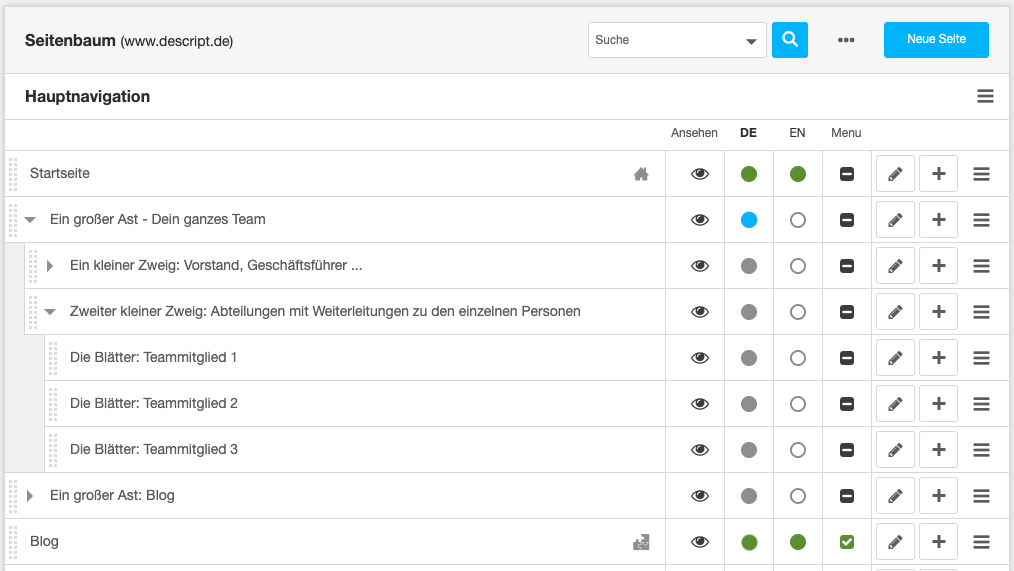Open the Startseite page title
The width and height of the screenshot is (1014, 571).
[x=59, y=173]
